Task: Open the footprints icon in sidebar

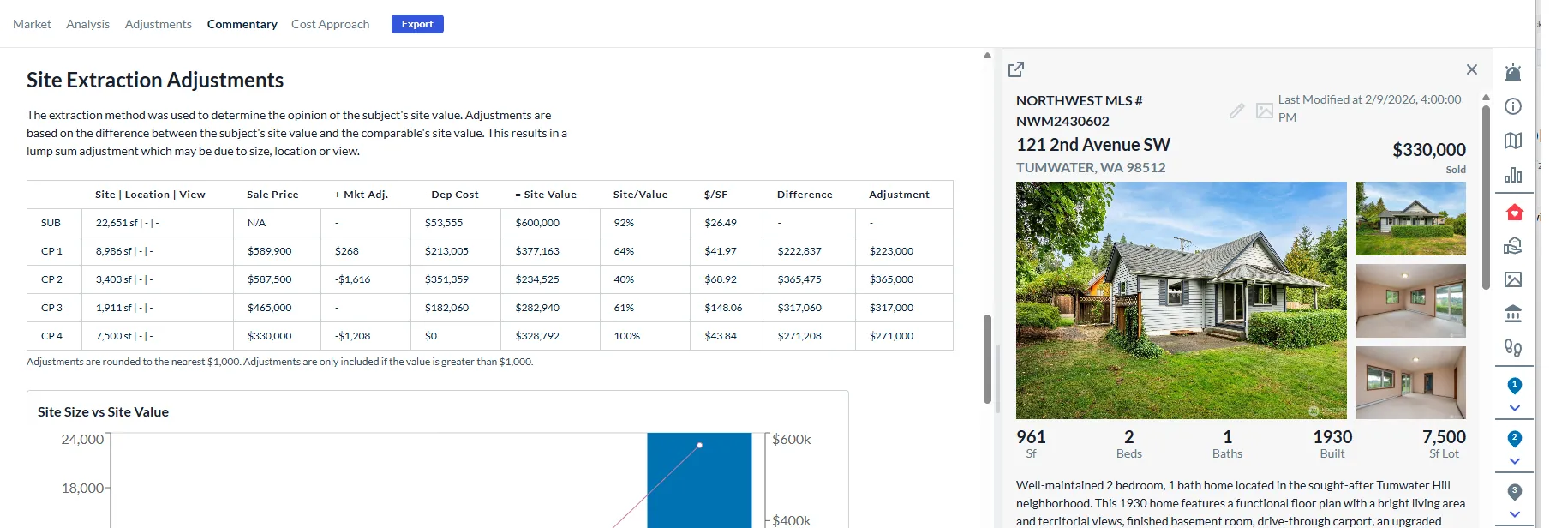Action: click(1513, 348)
